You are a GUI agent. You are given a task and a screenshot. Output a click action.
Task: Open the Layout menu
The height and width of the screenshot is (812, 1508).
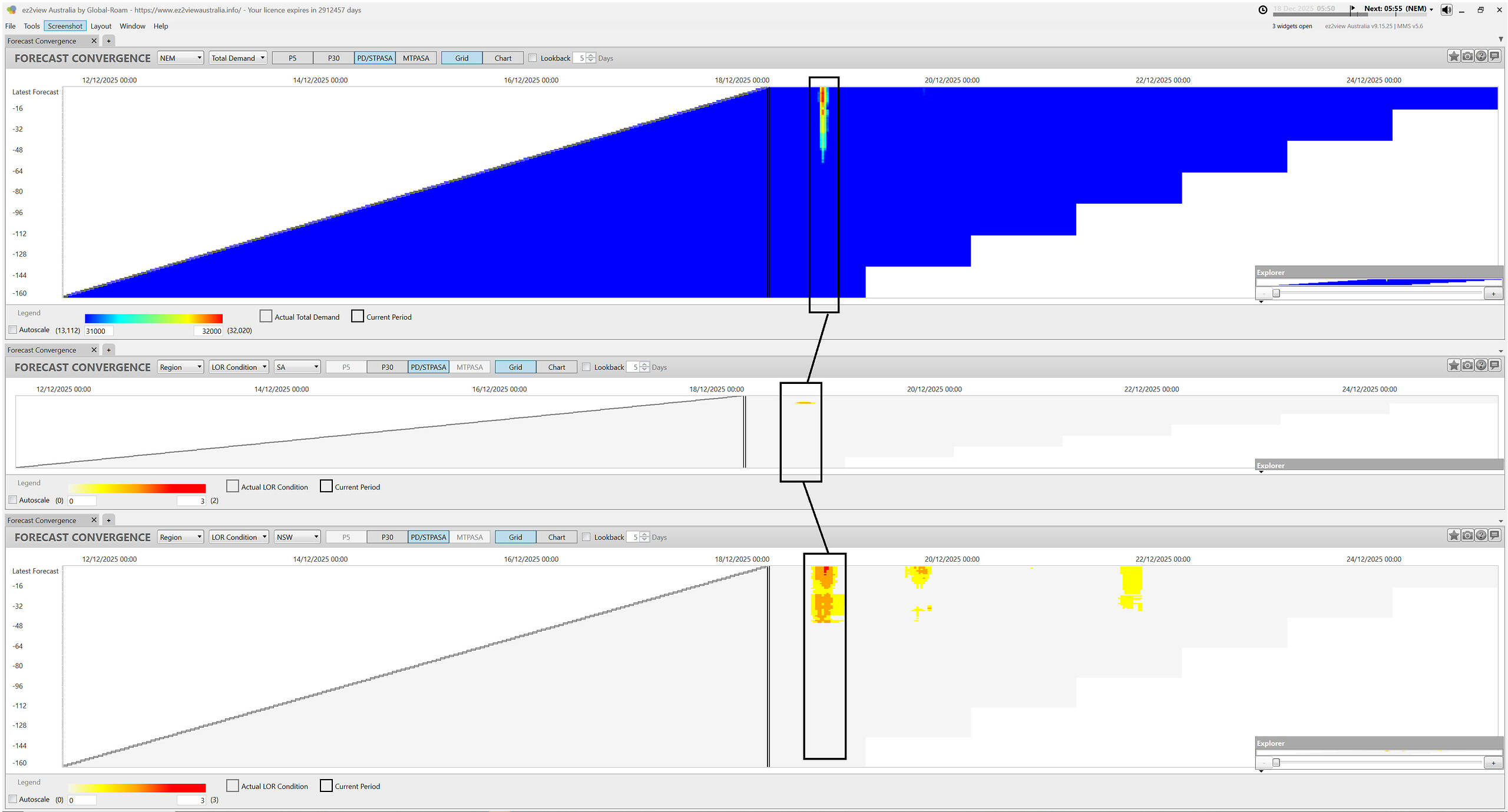point(101,26)
